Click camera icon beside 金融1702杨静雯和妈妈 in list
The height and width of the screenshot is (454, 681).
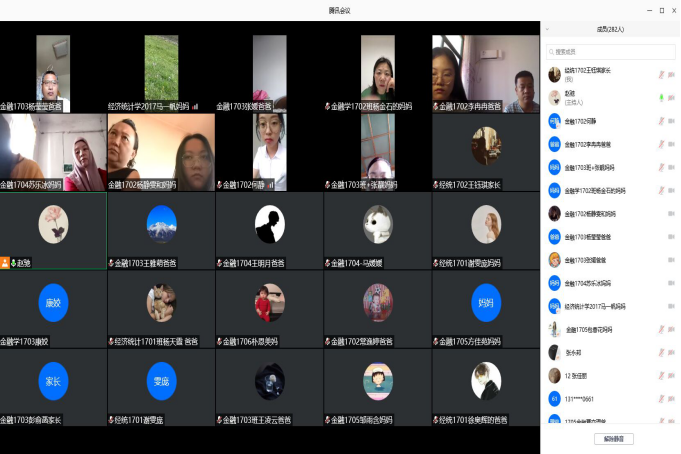click(x=671, y=214)
